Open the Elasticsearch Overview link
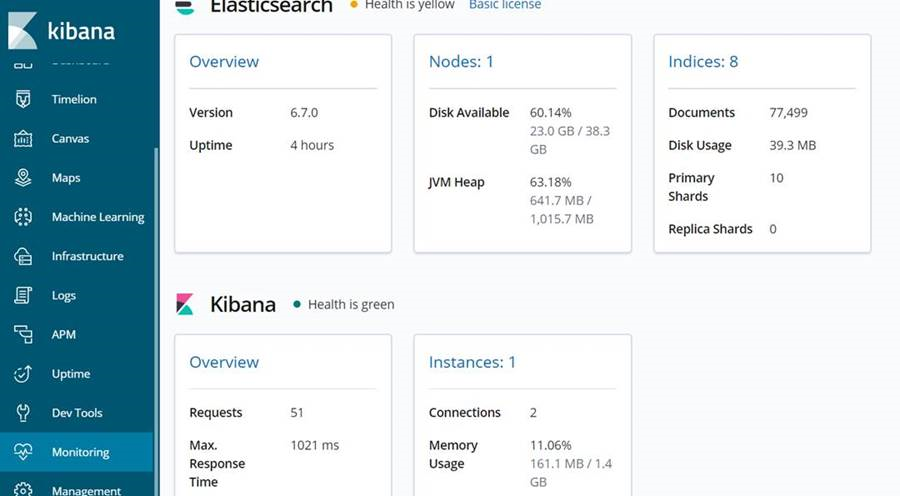 pyautogui.click(x=224, y=61)
